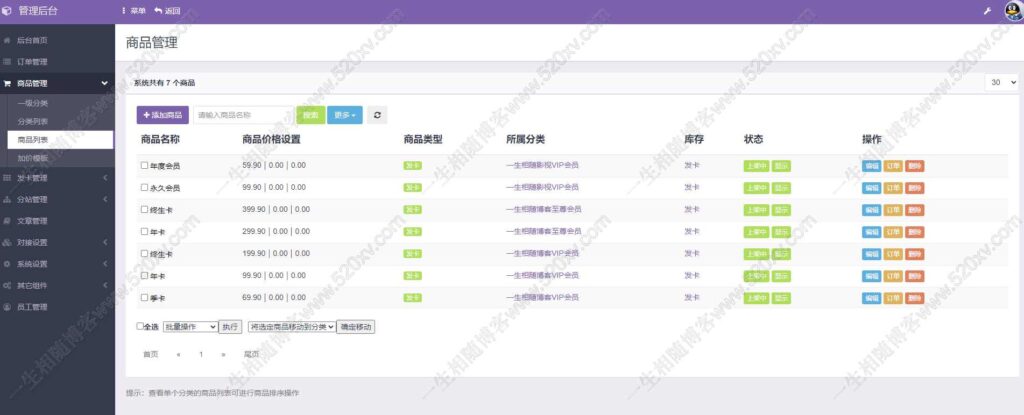Go to 尾页 in the pagination
The image size is (1024, 415).
coord(251,354)
